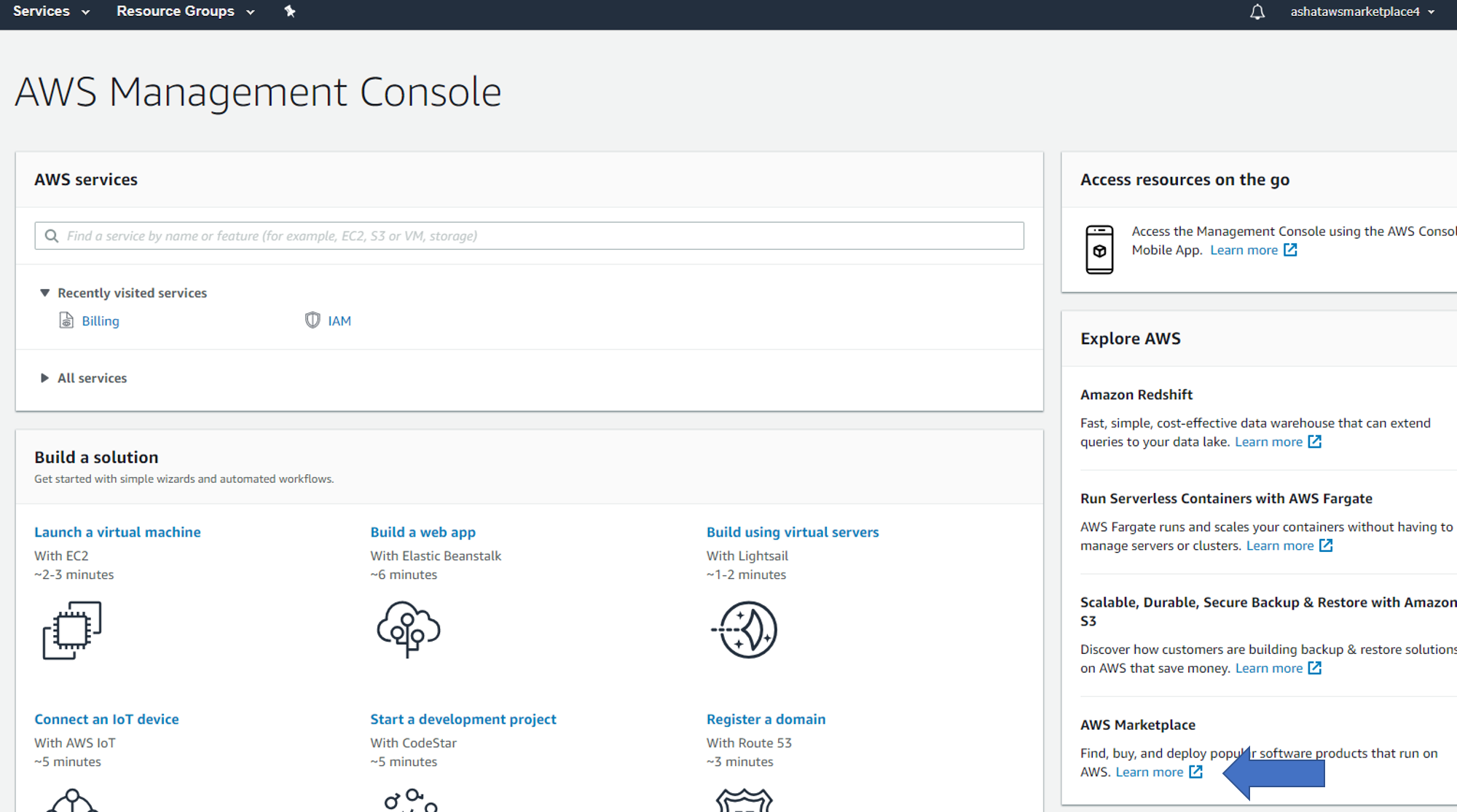Click external link icon under S3 backup

point(1315,668)
